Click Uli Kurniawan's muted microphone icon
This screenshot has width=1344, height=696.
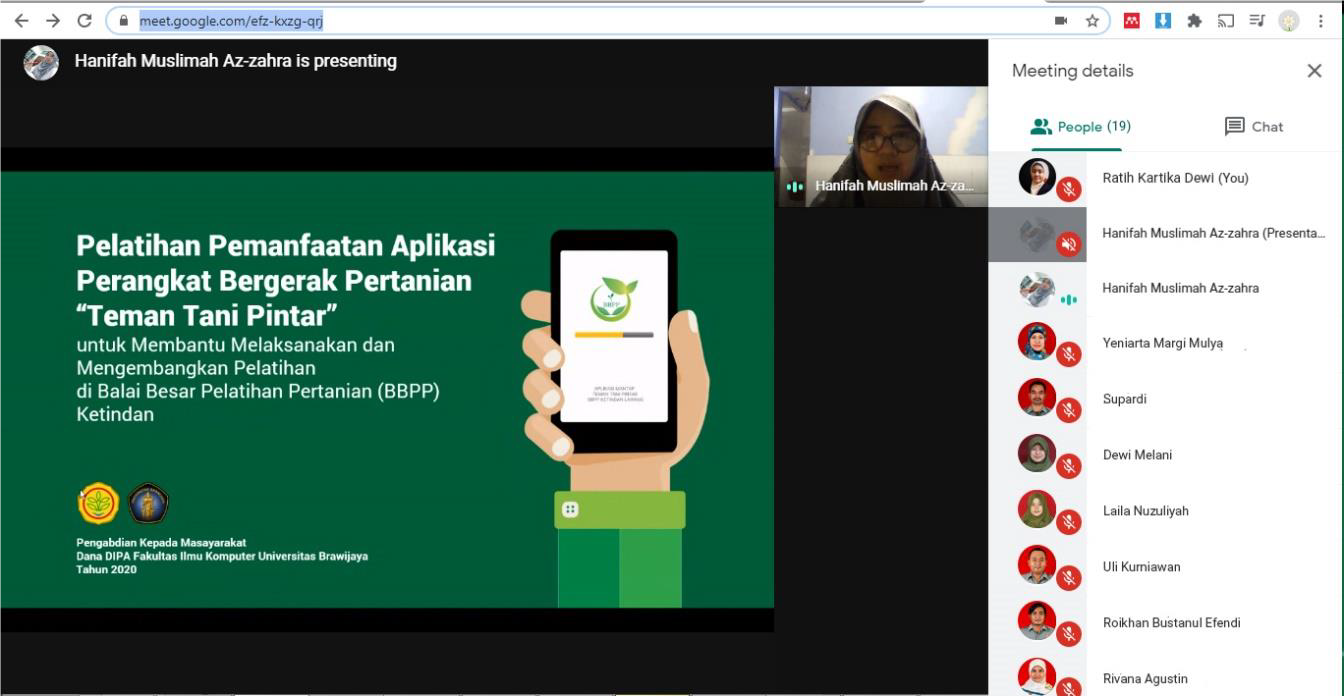[x=1069, y=578]
